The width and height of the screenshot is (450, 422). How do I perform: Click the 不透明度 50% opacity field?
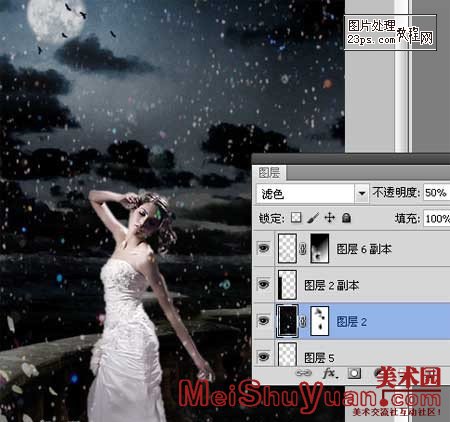[436, 193]
